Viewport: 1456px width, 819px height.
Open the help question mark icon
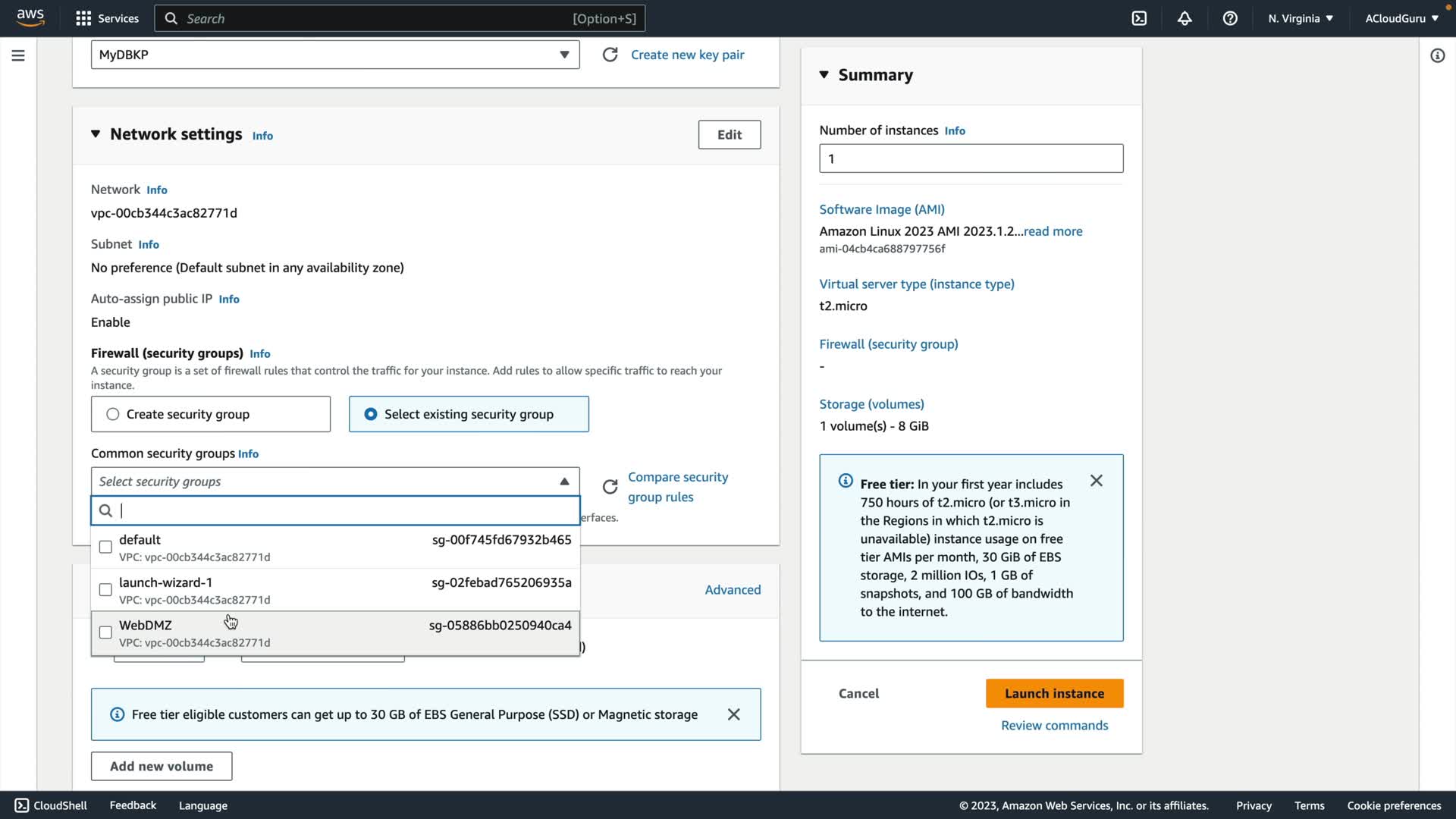[1230, 18]
